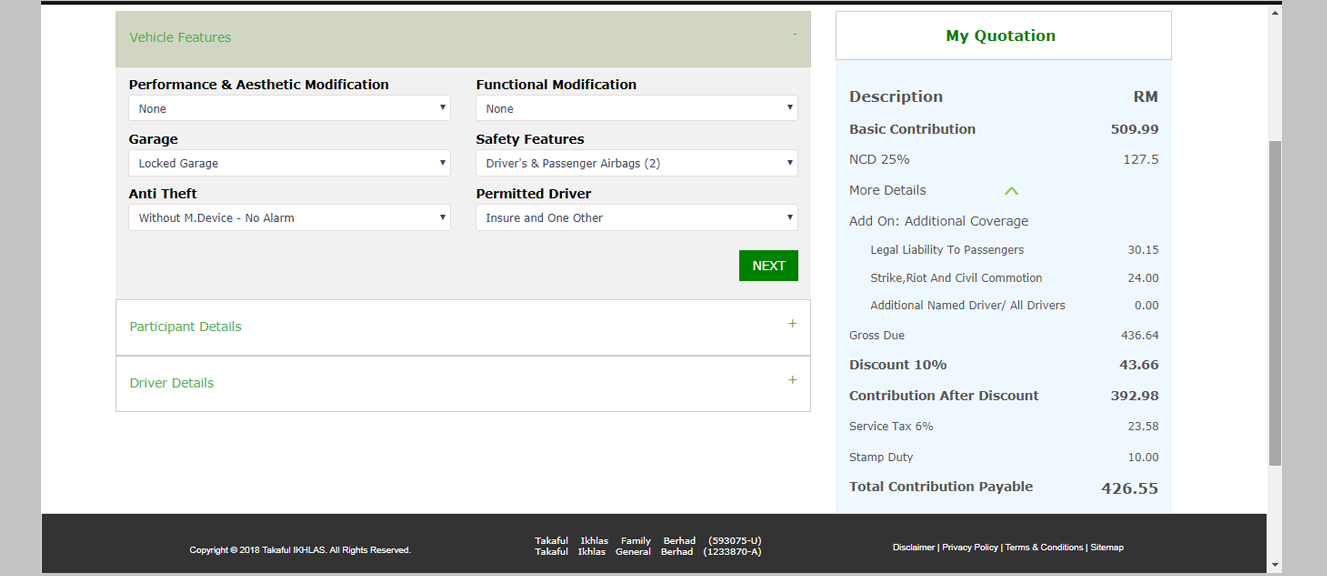Click the Stamp Duty label
The image size is (1327, 576).
881,457
